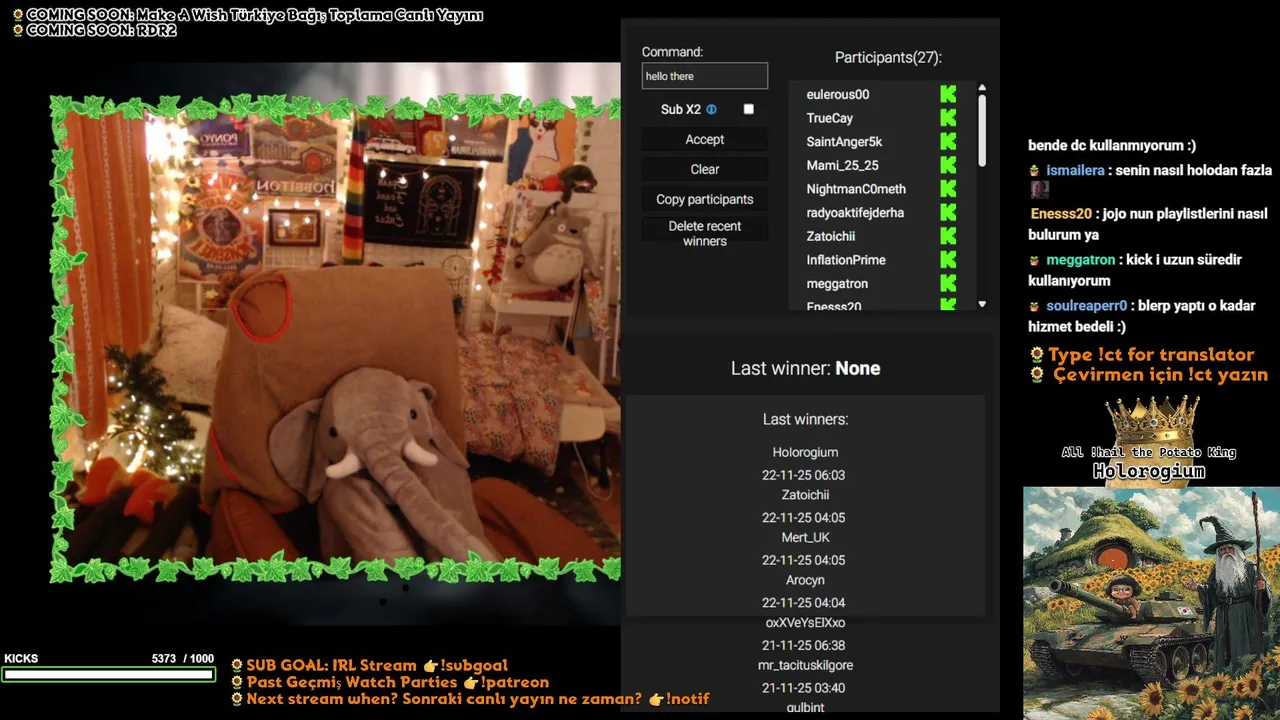Click Arocyn in Last winners list
The height and width of the screenshot is (720, 1280).
point(805,580)
